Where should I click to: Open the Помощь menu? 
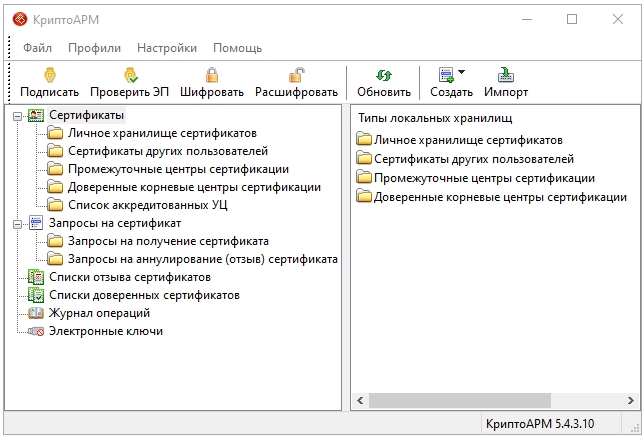point(237,48)
